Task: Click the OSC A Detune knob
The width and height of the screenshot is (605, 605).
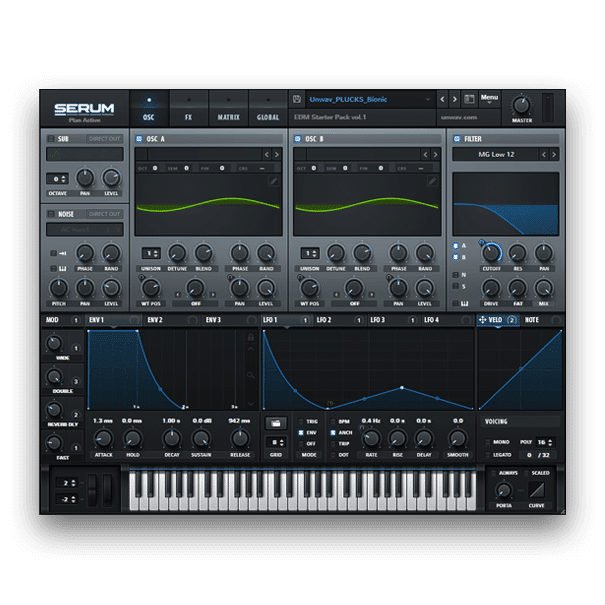Action: point(177,253)
